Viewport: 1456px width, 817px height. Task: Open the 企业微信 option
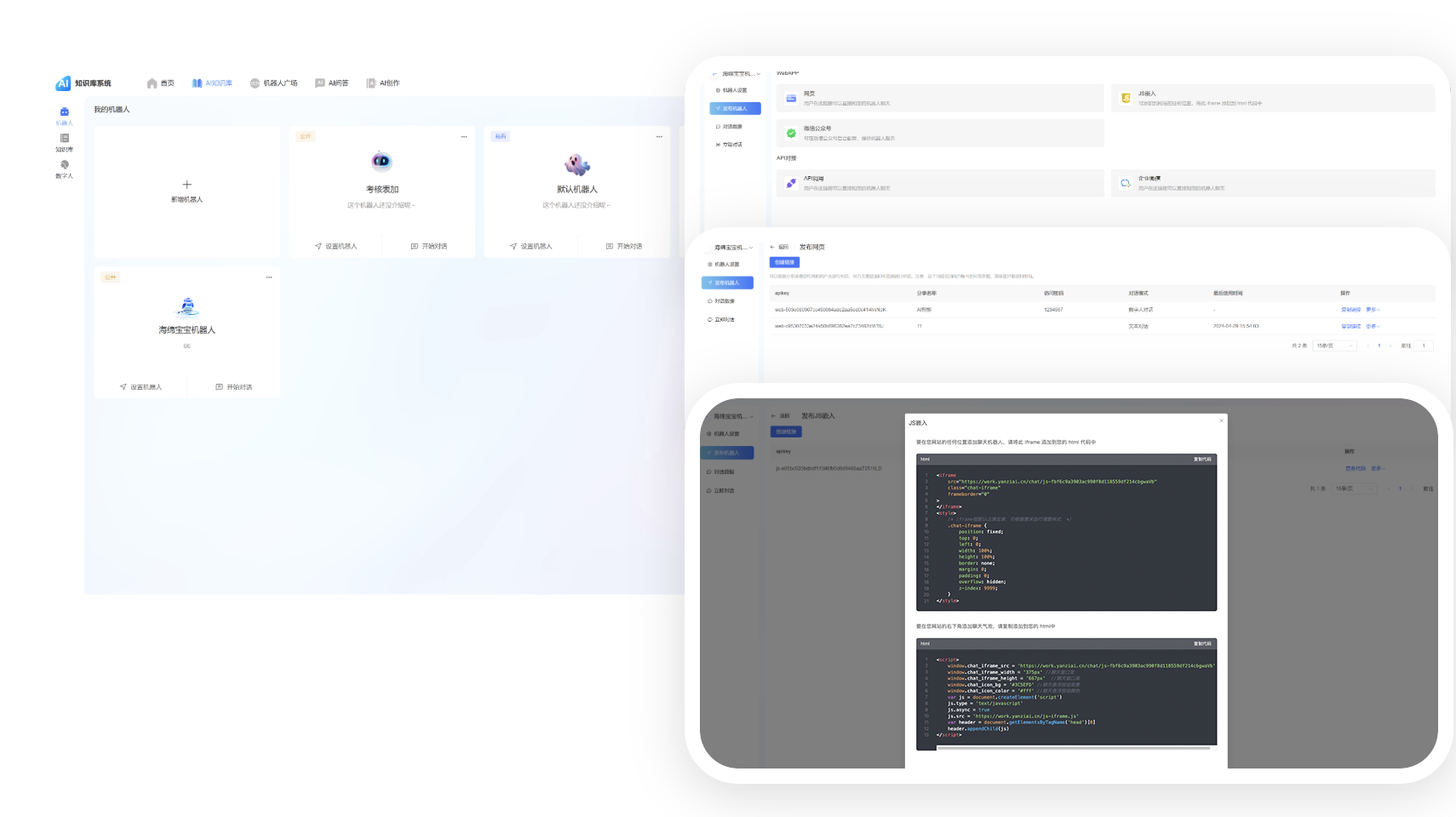click(1273, 183)
